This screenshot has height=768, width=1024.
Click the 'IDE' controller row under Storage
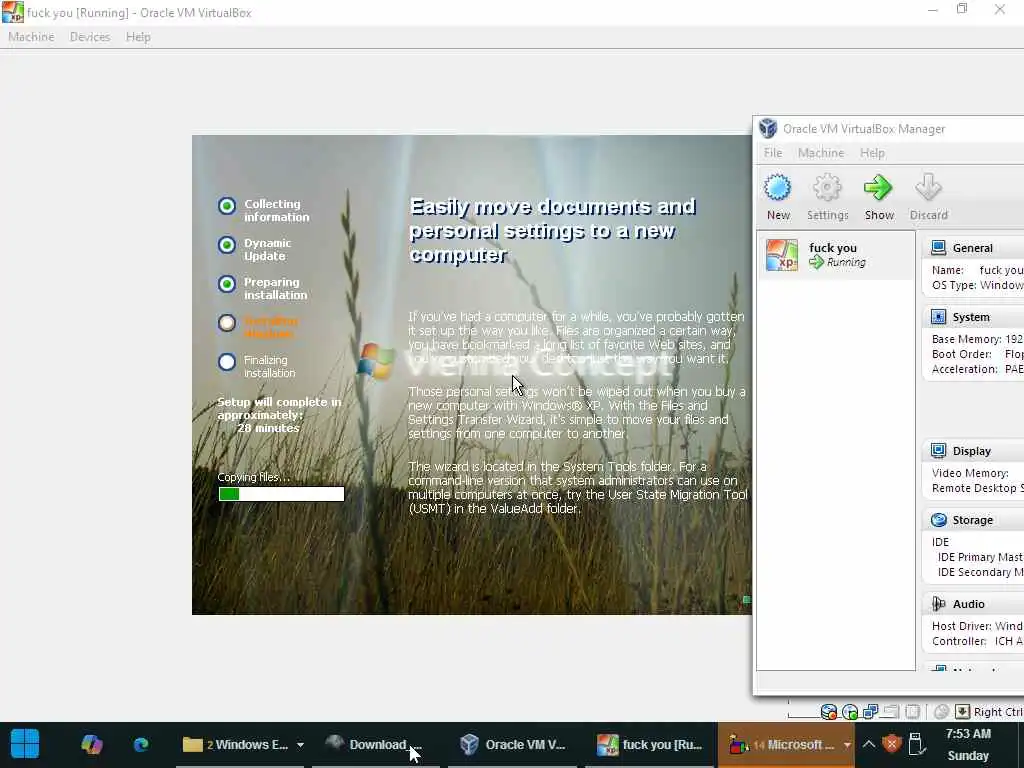click(940, 542)
